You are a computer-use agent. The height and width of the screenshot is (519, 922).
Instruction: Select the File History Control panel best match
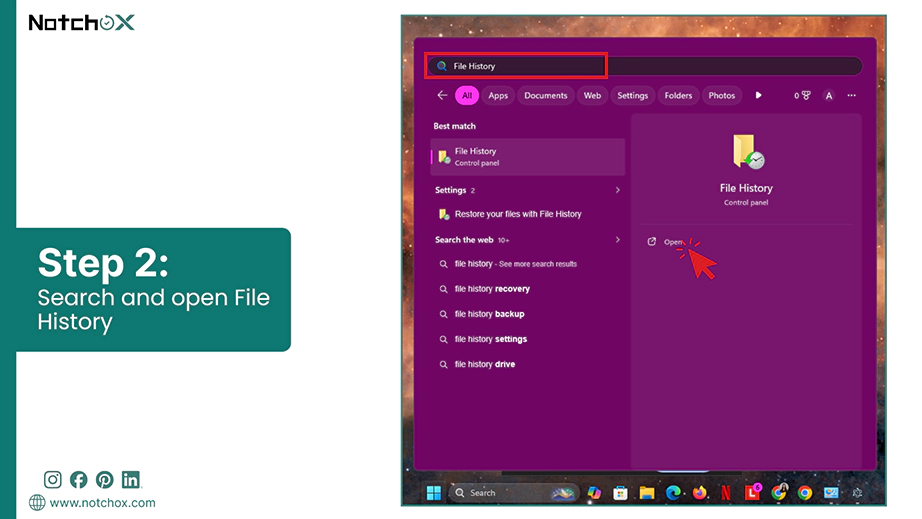527,157
